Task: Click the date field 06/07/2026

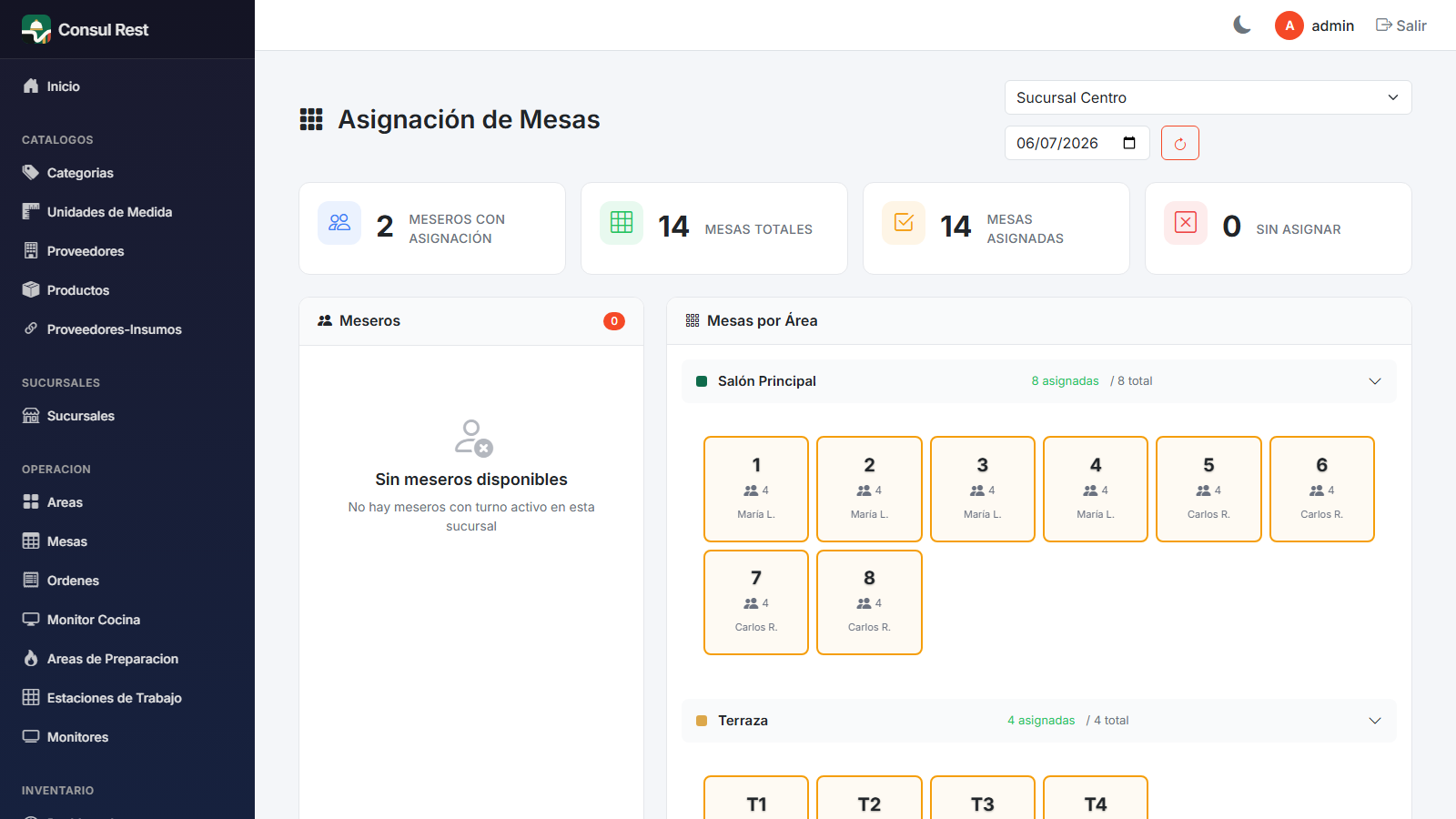Action: (1077, 143)
